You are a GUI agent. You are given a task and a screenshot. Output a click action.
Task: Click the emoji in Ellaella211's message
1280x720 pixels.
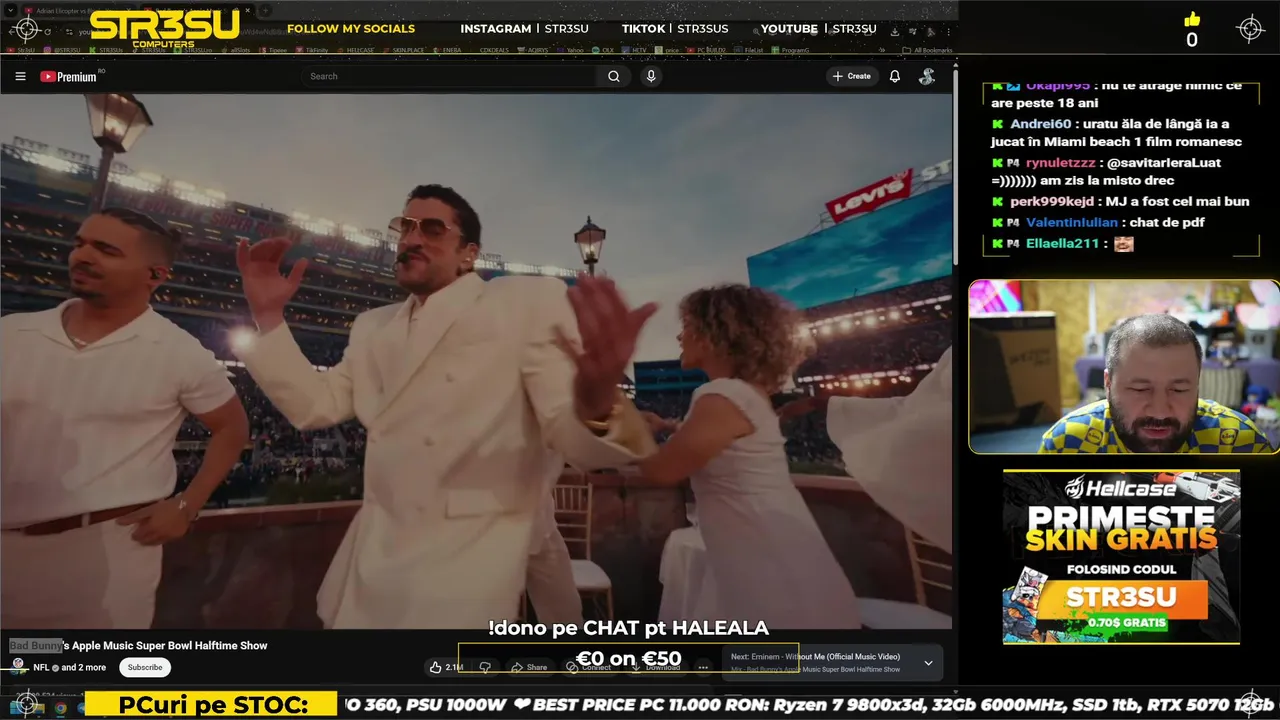[x=1124, y=243]
